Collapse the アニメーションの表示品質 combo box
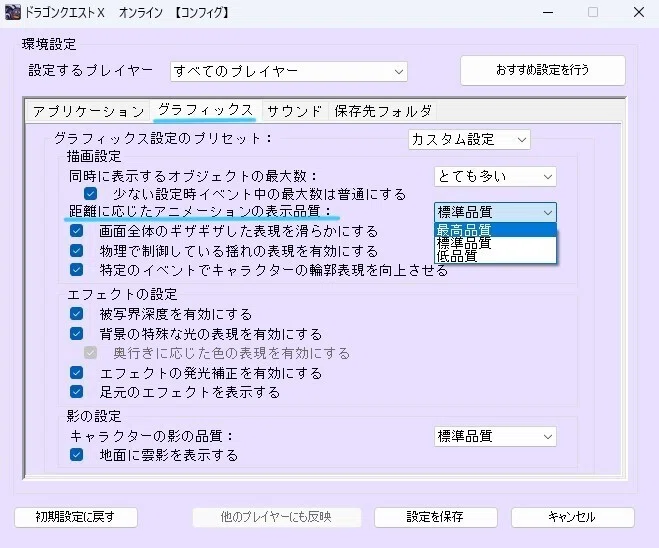659x548 pixels. [495, 212]
